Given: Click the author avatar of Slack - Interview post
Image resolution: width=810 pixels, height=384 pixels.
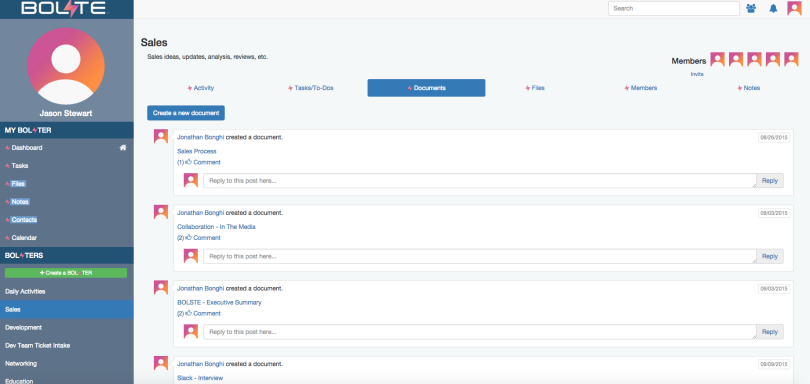Looking at the screenshot, I should coord(161,363).
